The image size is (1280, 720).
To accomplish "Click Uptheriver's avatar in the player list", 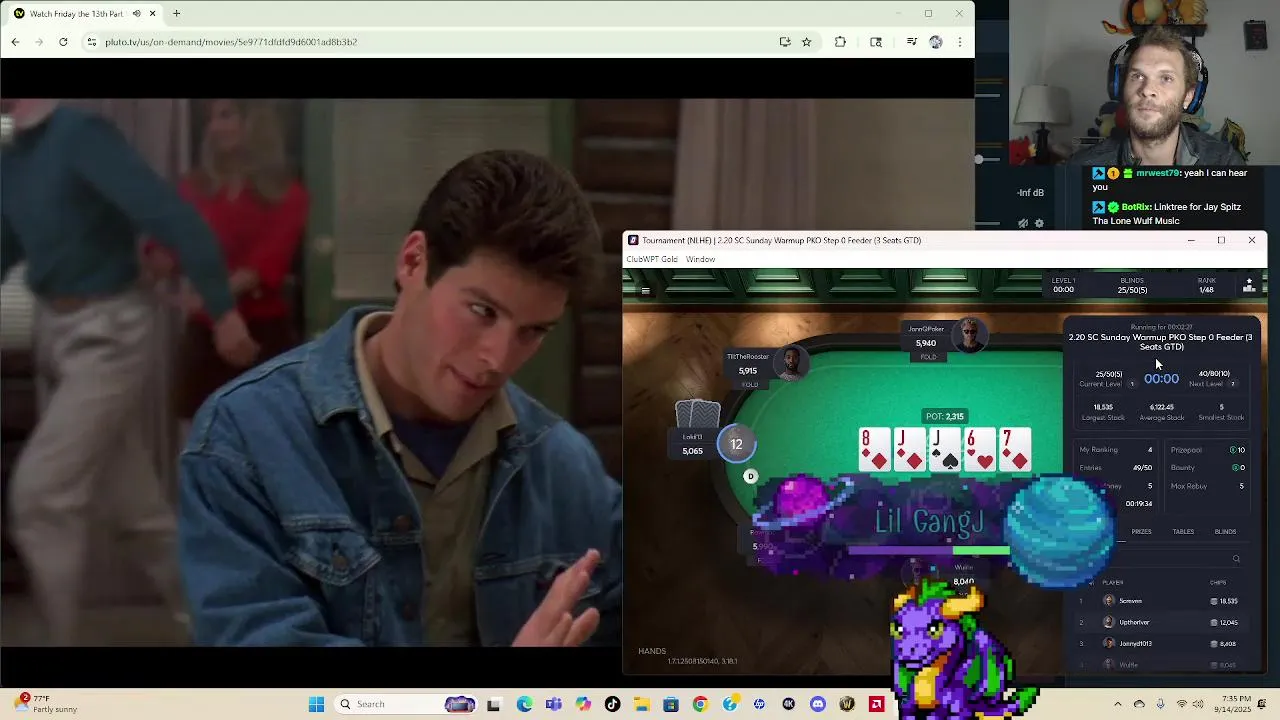I will click(1108, 622).
